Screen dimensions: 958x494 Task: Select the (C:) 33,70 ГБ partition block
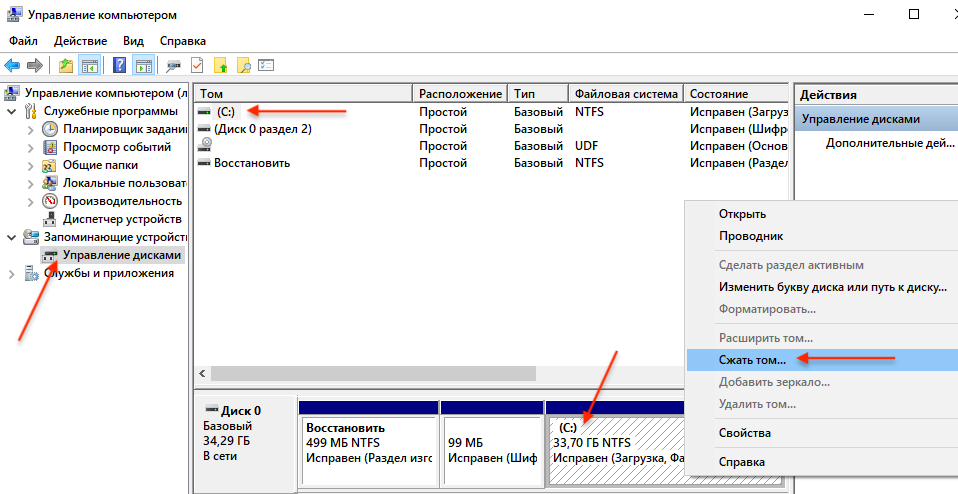617,451
